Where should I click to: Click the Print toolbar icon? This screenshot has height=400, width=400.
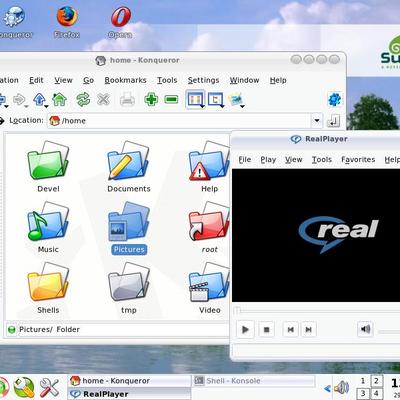[127, 99]
